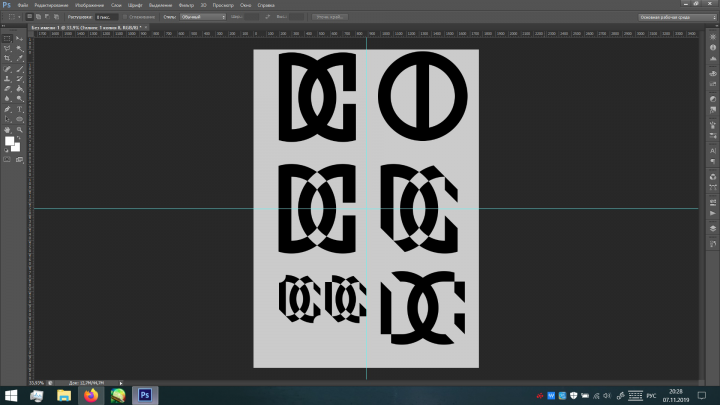Select the Eyedropper tool
The width and height of the screenshot is (720, 405).
(19, 59)
